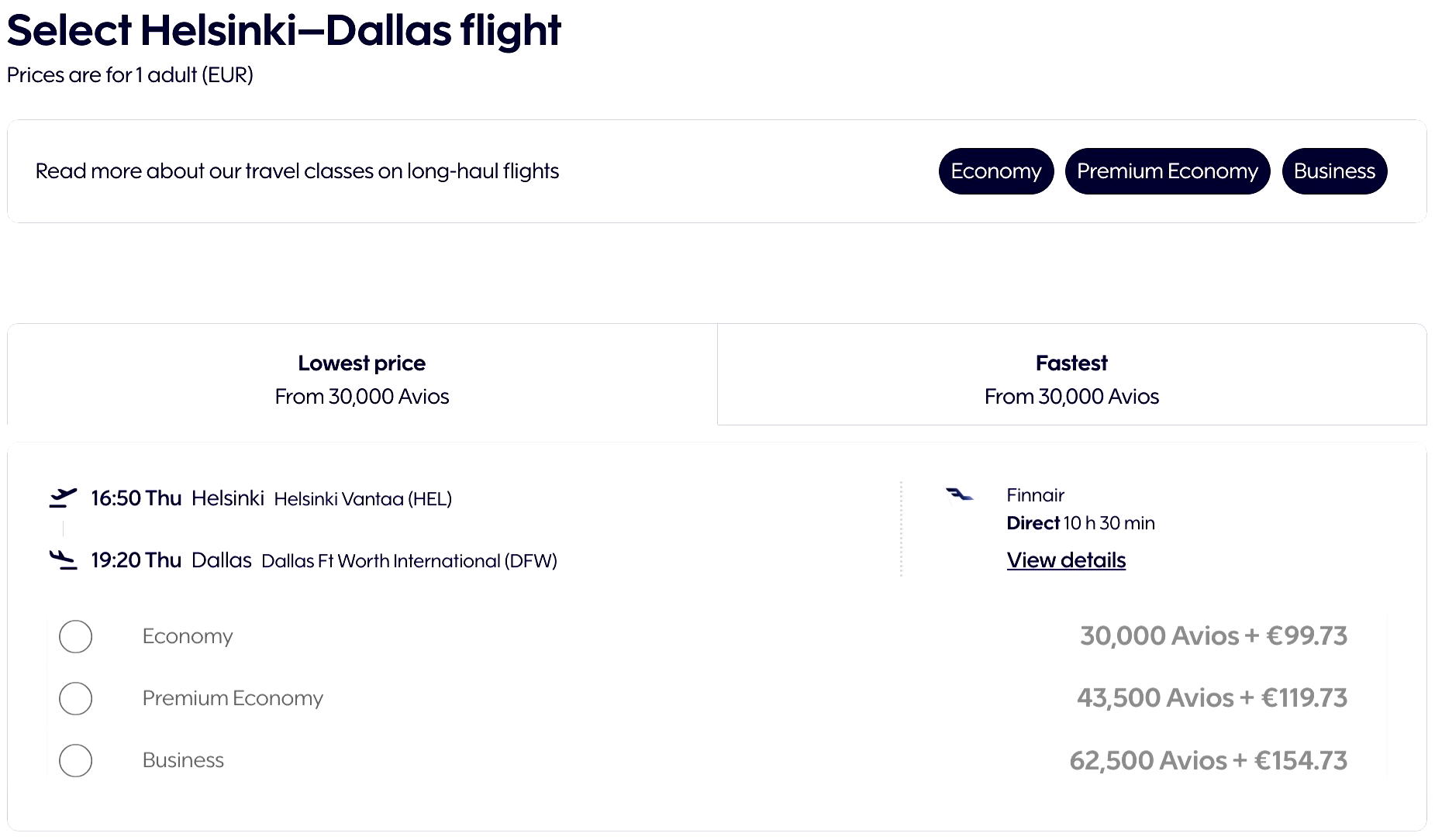
Task: Click the 62,500 Avios Business price
Action: click(1213, 760)
